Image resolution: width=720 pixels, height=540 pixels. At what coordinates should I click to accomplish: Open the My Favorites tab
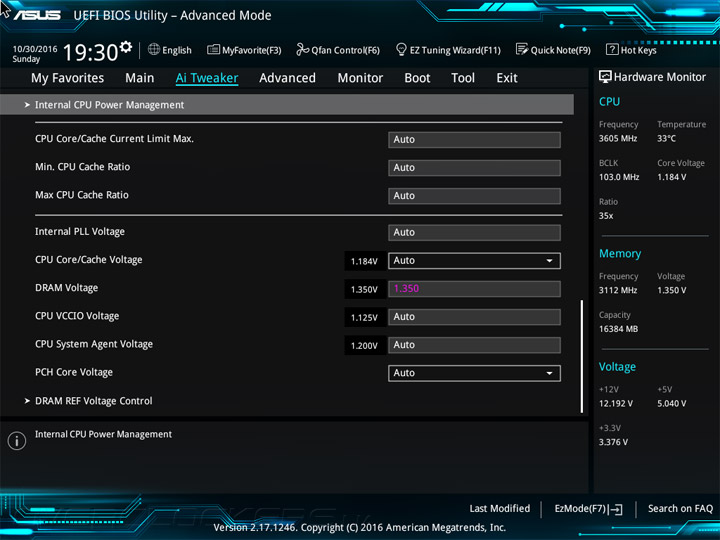[68, 78]
